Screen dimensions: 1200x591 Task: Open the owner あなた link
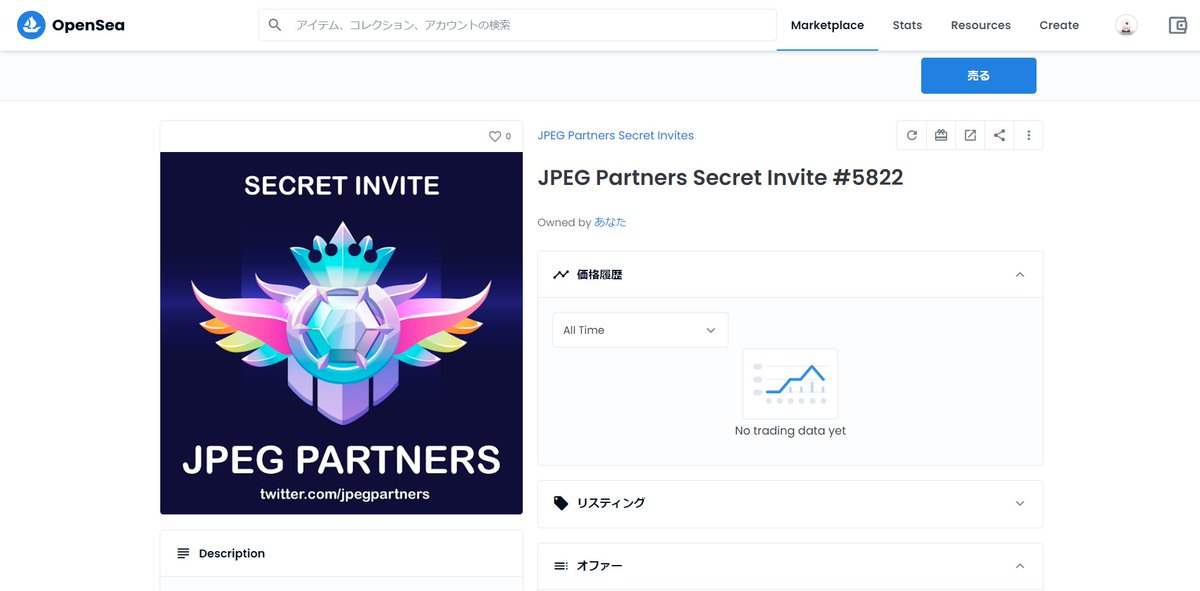[610, 222]
